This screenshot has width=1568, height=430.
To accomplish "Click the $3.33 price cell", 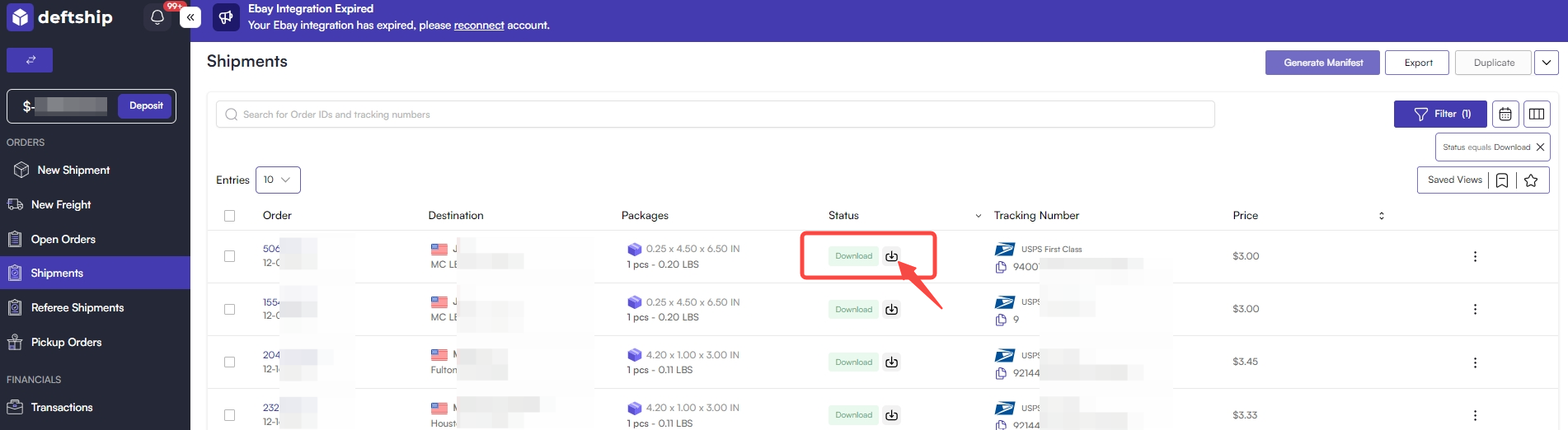I will (x=1245, y=415).
